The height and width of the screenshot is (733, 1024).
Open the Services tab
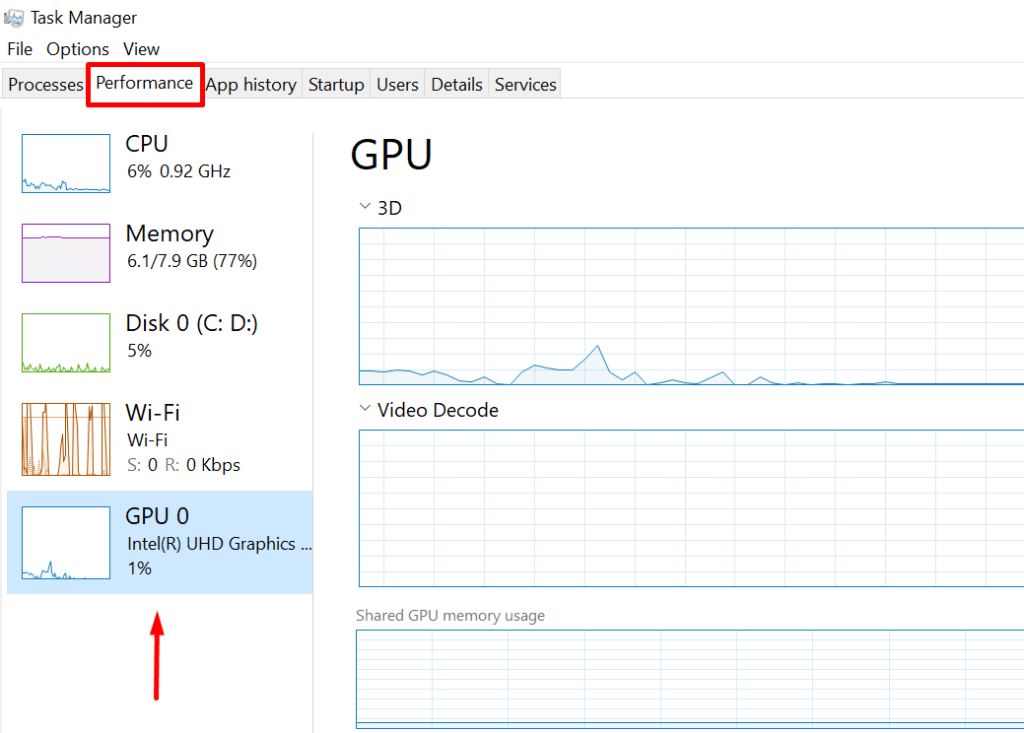(x=525, y=85)
